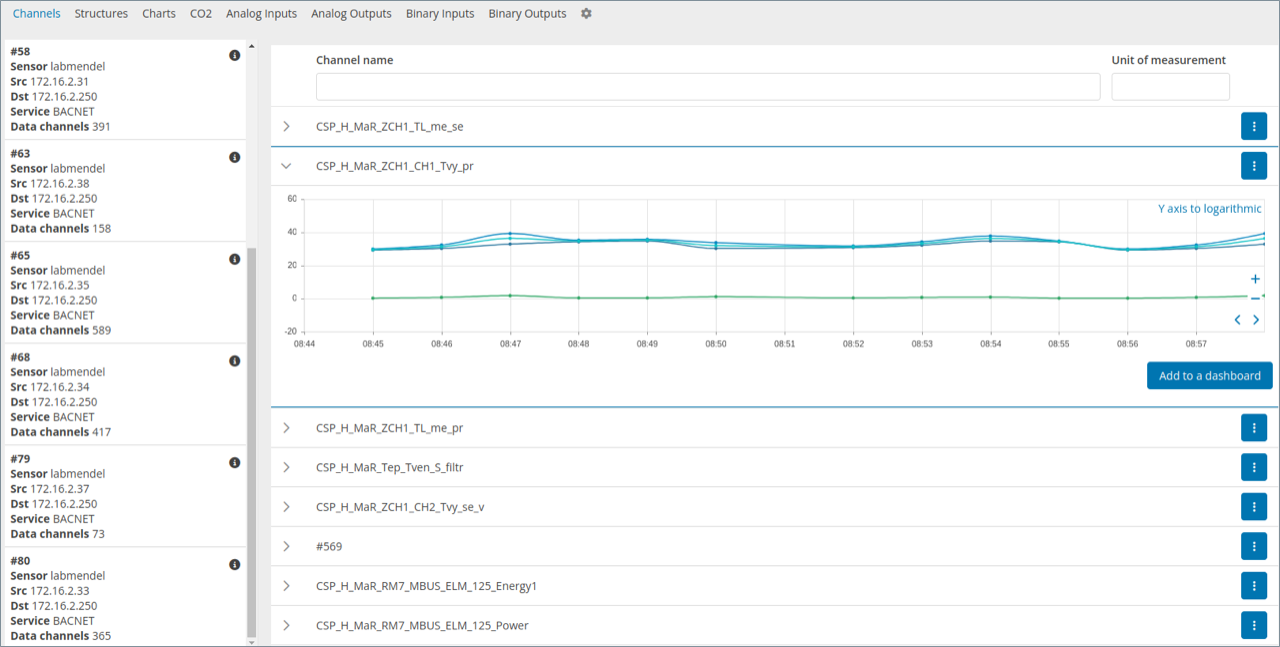Click Add to a dashboard button
The height and width of the screenshot is (647, 1280).
click(x=1210, y=376)
